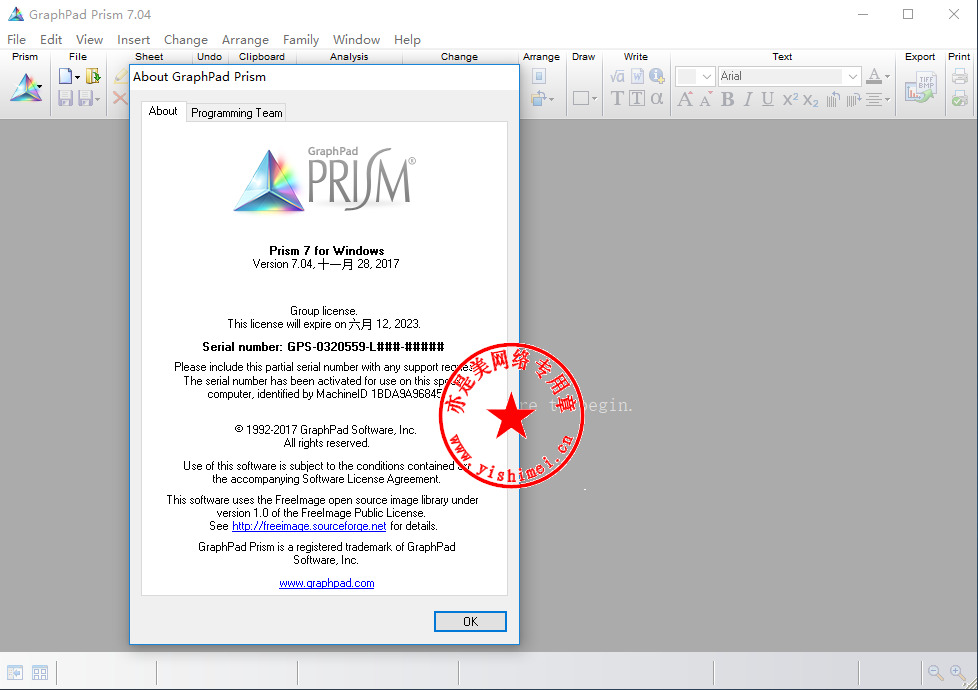Click the larger A increase font icon

[685, 99]
